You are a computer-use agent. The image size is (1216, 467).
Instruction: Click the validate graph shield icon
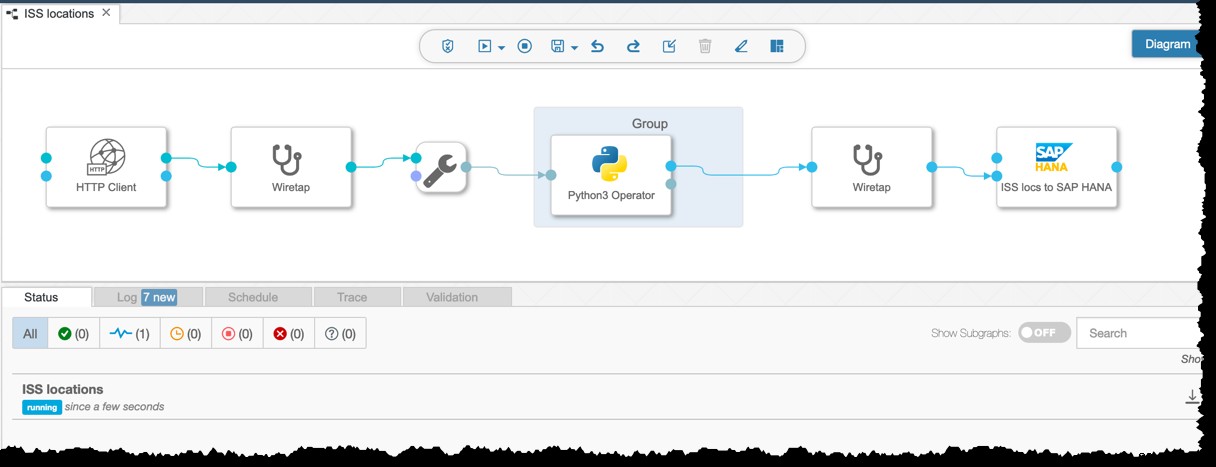448,46
